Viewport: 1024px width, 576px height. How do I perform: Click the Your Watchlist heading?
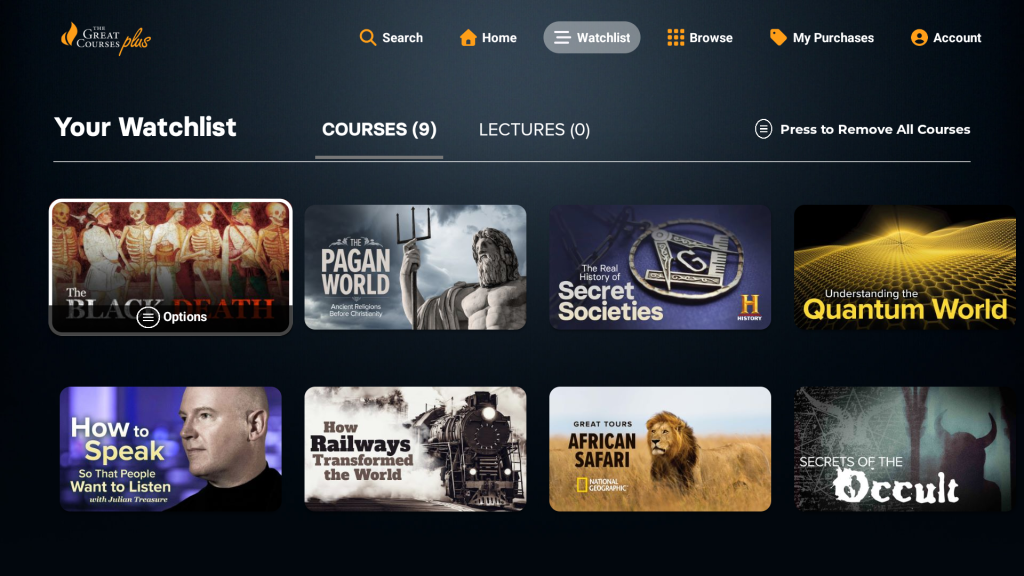(145, 127)
